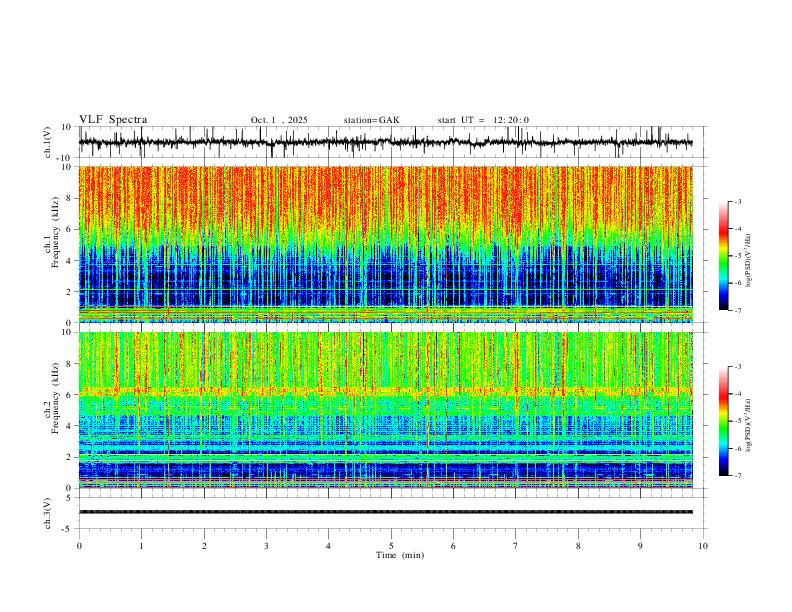792x612 pixels.
Task: Click the ch.2 PSD color scale bar
Action: click(x=723, y=421)
